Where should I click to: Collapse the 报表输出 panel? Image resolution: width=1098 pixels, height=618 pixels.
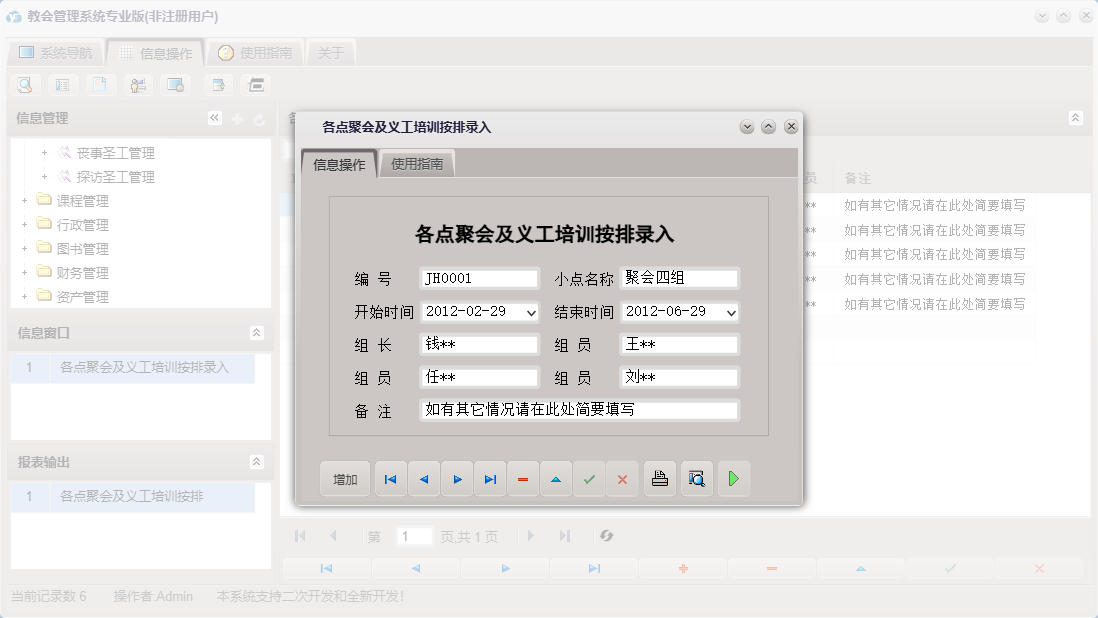257,462
